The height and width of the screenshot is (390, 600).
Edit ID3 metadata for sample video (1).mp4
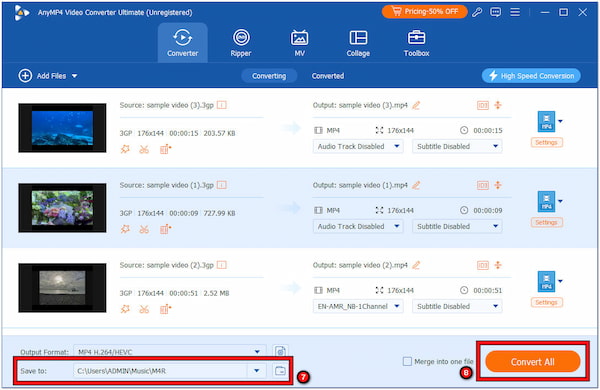coord(483,185)
